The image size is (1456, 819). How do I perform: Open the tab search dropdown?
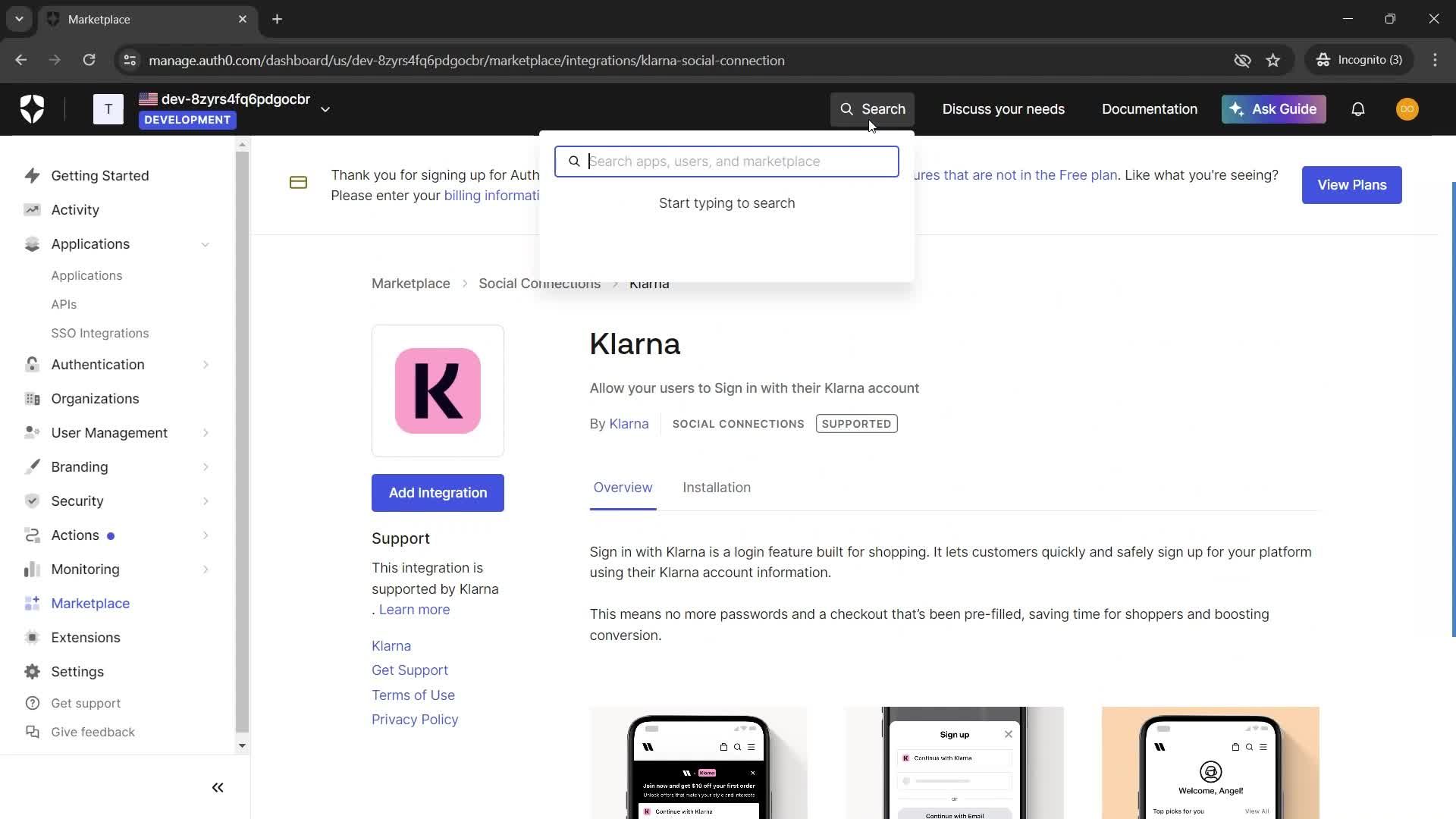click(x=19, y=19)
